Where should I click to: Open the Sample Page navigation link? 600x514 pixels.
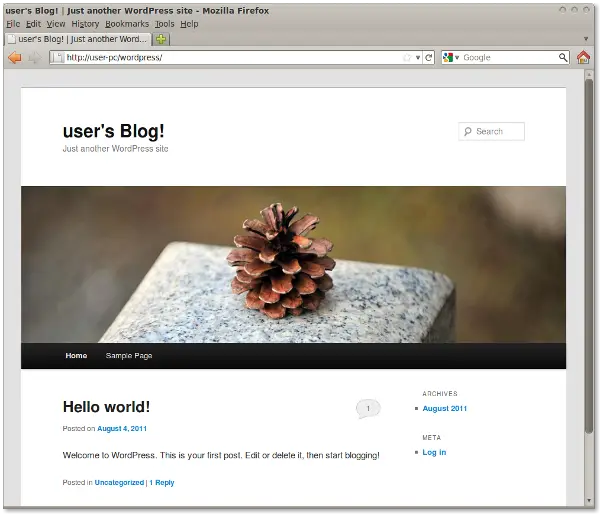[129, 356]
